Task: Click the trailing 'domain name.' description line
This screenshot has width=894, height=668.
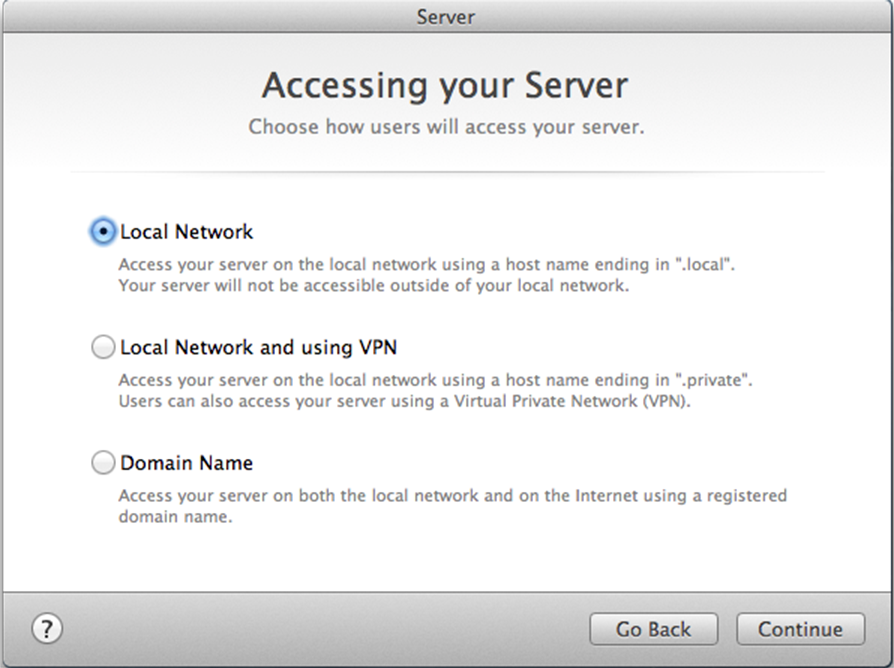Action: pos(175,517)
